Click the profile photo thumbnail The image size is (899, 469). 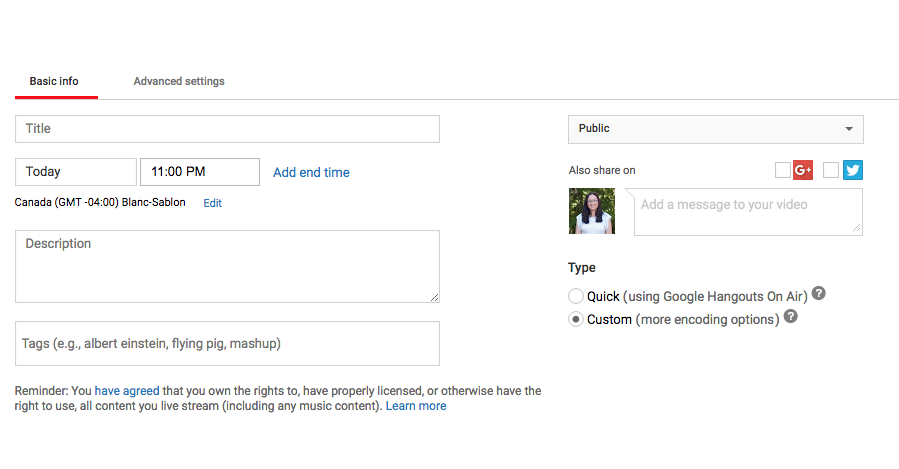(x=592, y=211)
